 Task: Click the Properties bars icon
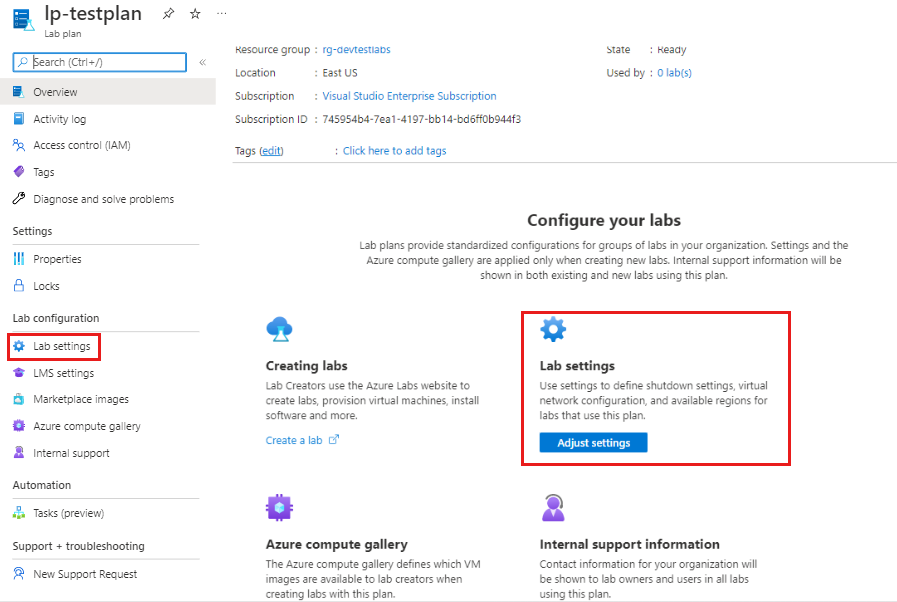pos(19,259)
